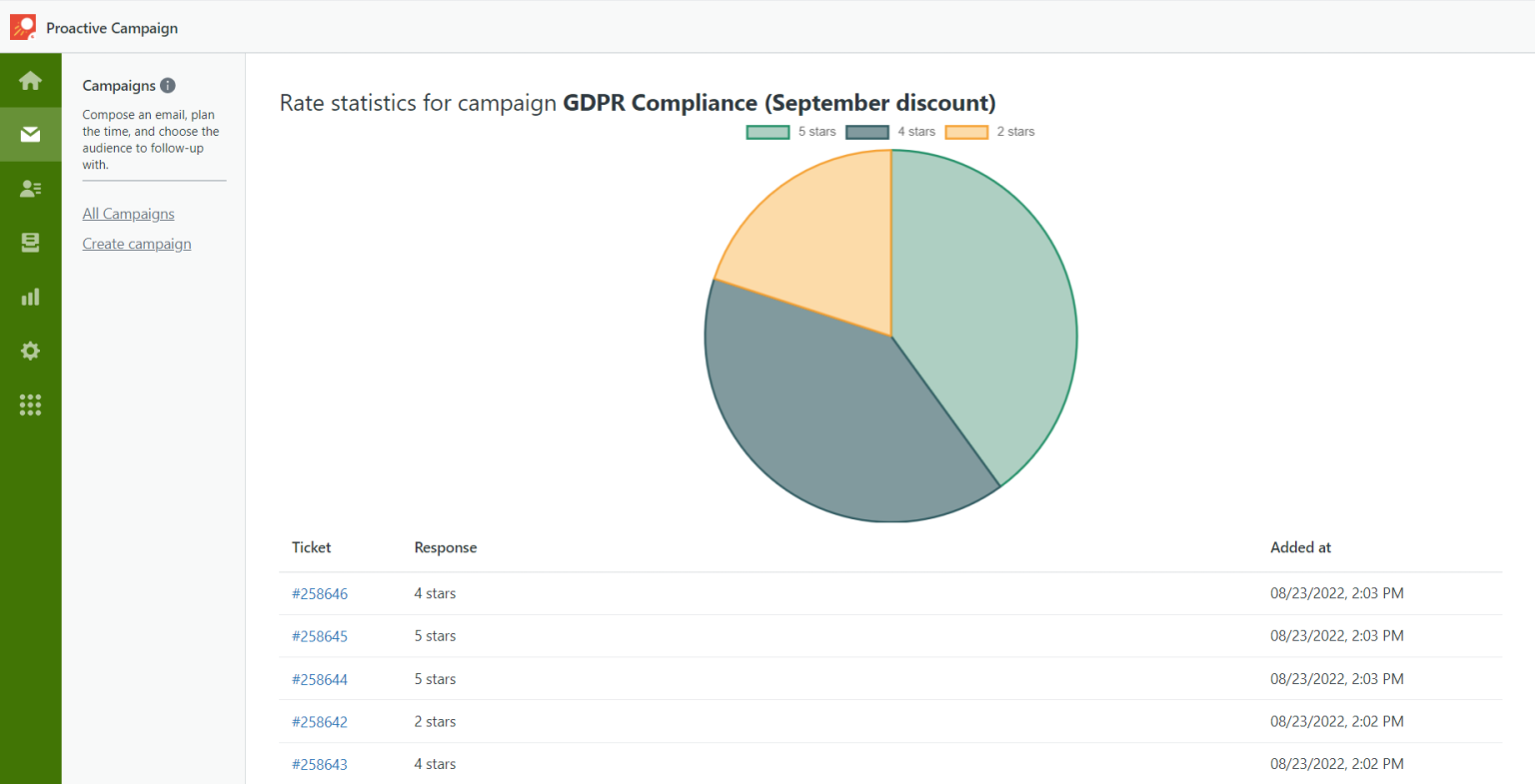
Task: Click the Create campaign link
Action: coord(136,243)
